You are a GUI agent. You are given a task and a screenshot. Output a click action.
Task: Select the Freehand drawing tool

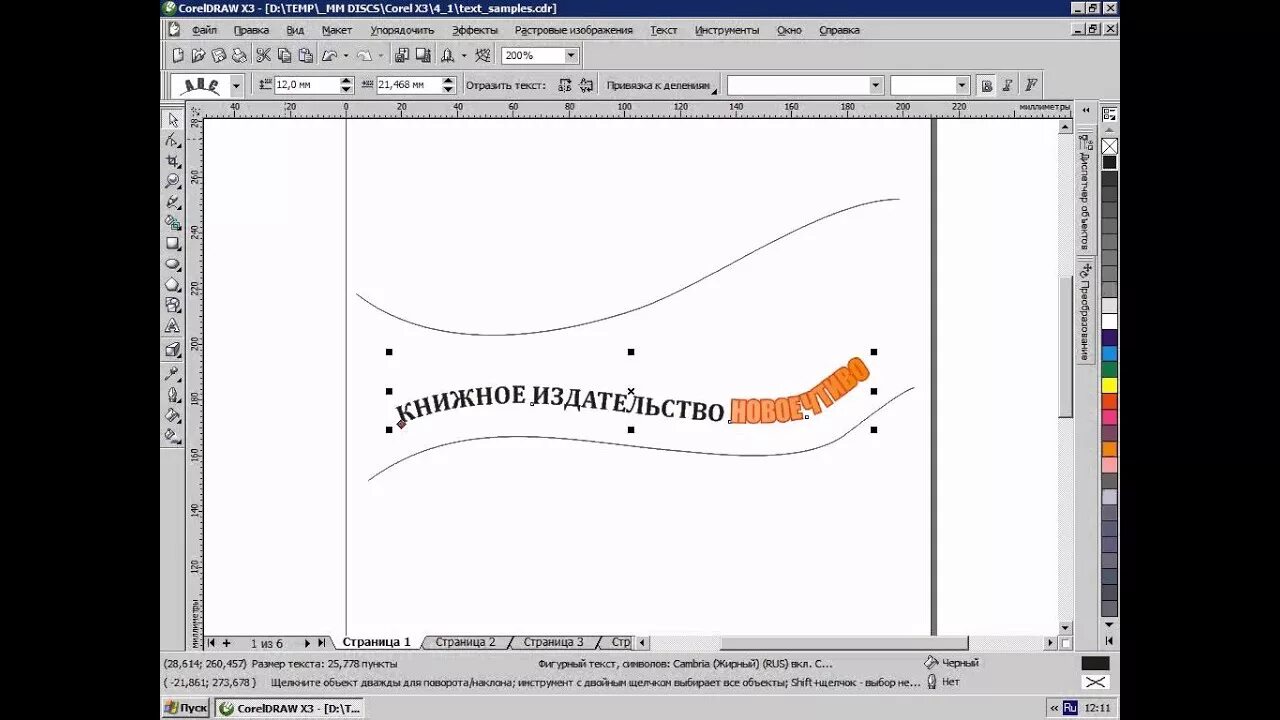[x=173, y=202]
